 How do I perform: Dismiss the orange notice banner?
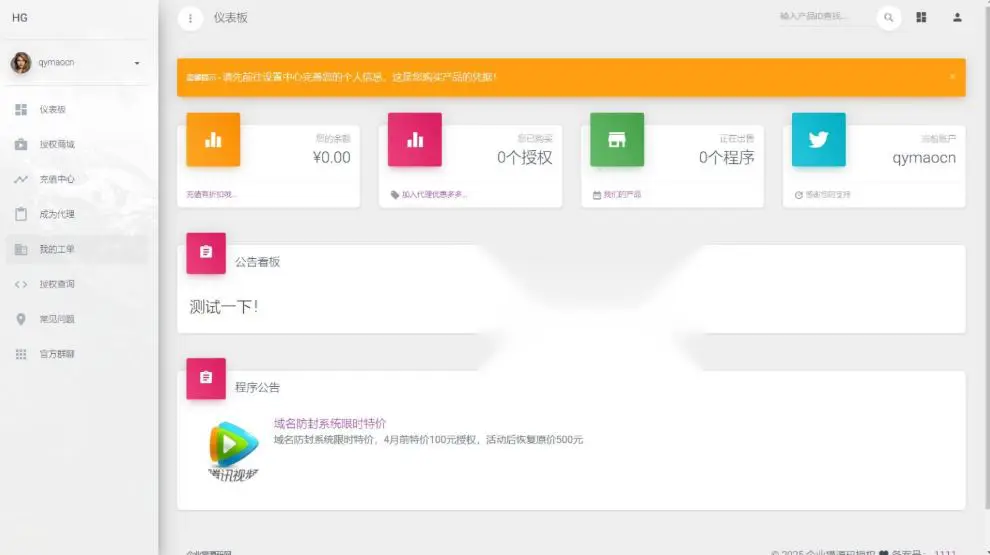[x=952, y=76]
